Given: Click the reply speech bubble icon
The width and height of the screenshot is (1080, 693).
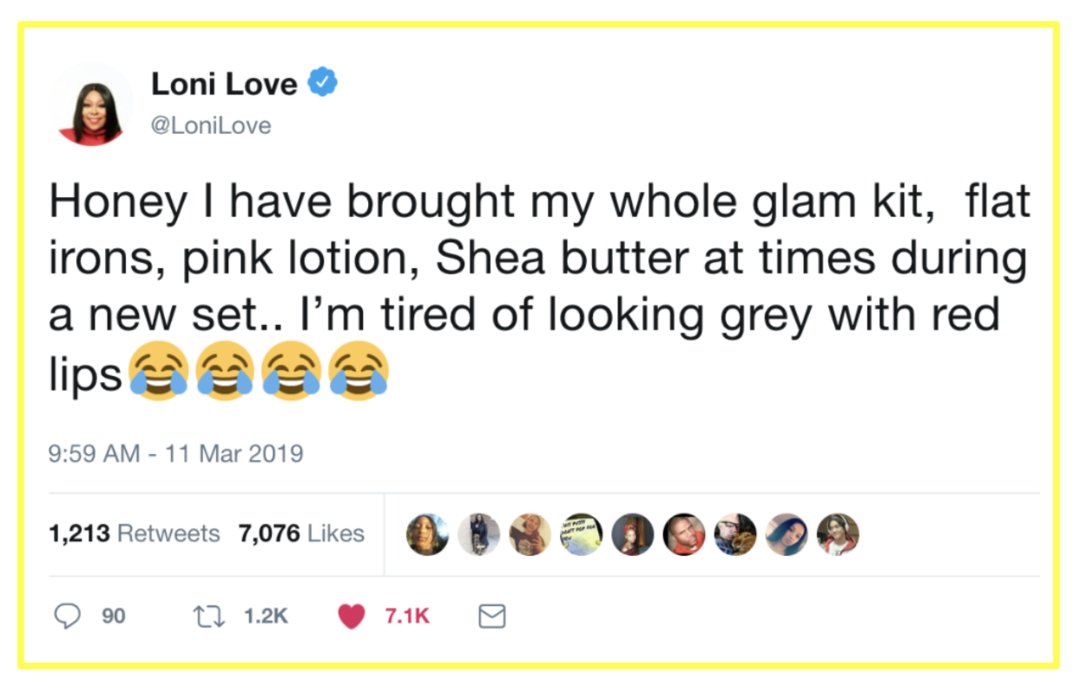Looking at the screenshot, I should click(x=66, y=617).
